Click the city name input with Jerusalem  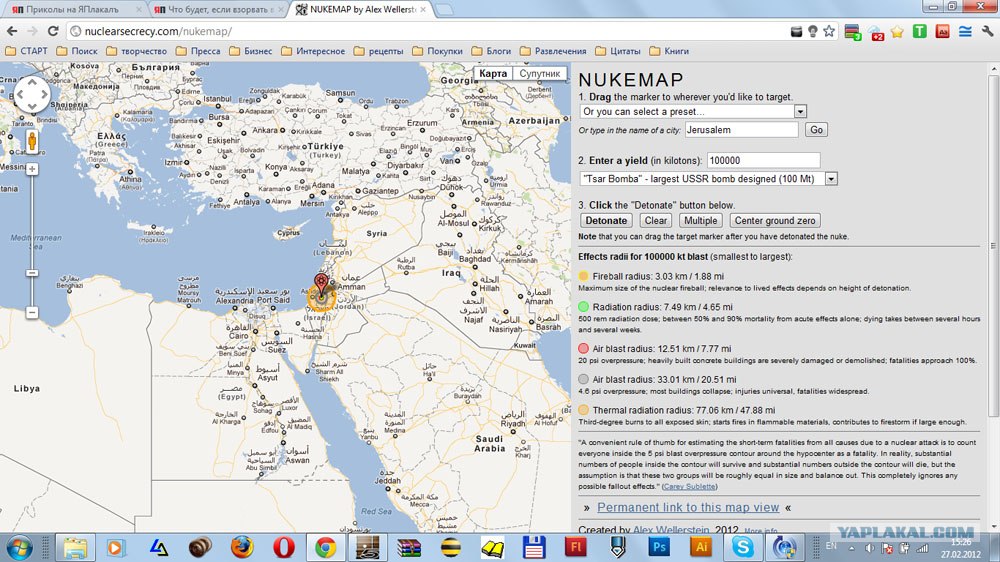742,129
